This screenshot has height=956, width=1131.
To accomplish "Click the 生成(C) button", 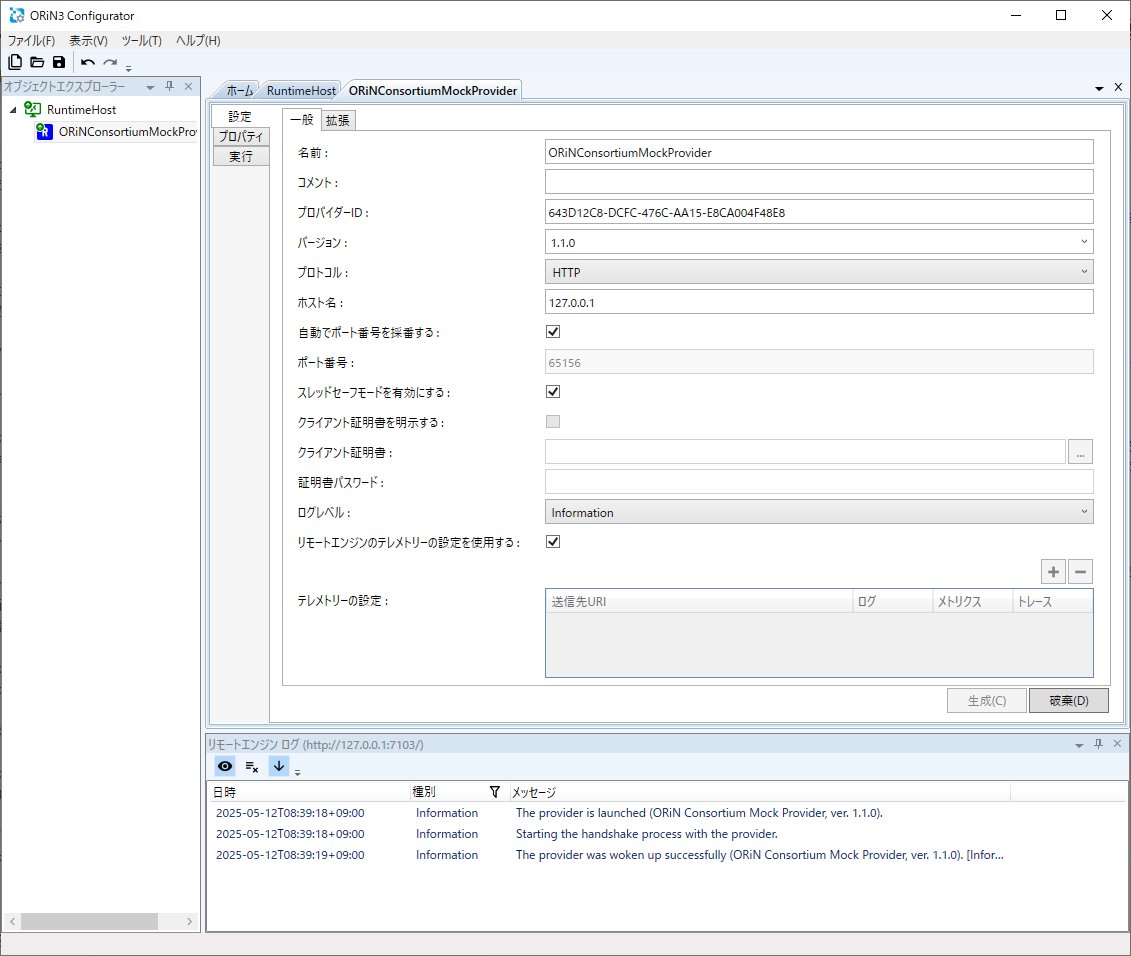I will (x=987, y=701).
